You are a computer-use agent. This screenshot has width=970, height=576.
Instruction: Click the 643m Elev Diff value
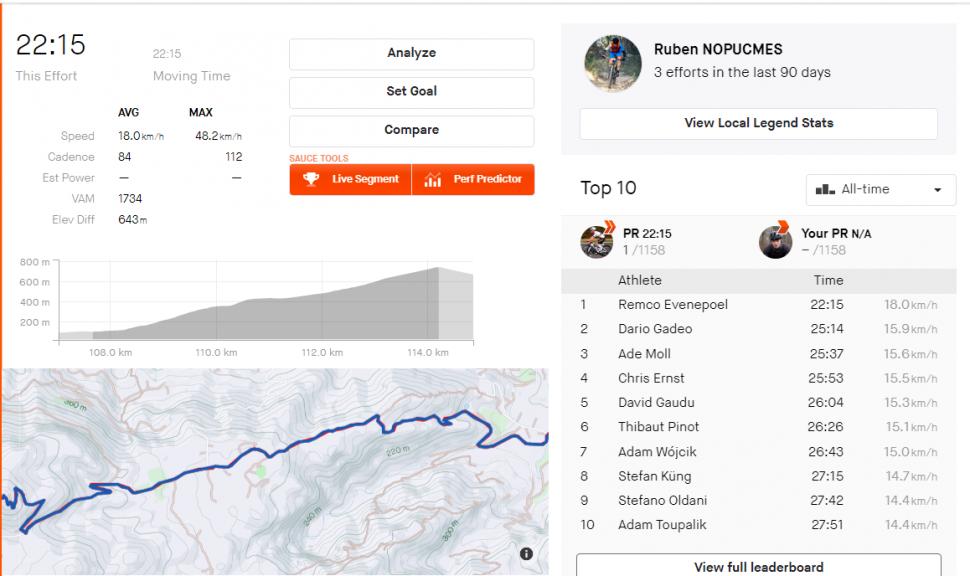[x=132, y=220]
